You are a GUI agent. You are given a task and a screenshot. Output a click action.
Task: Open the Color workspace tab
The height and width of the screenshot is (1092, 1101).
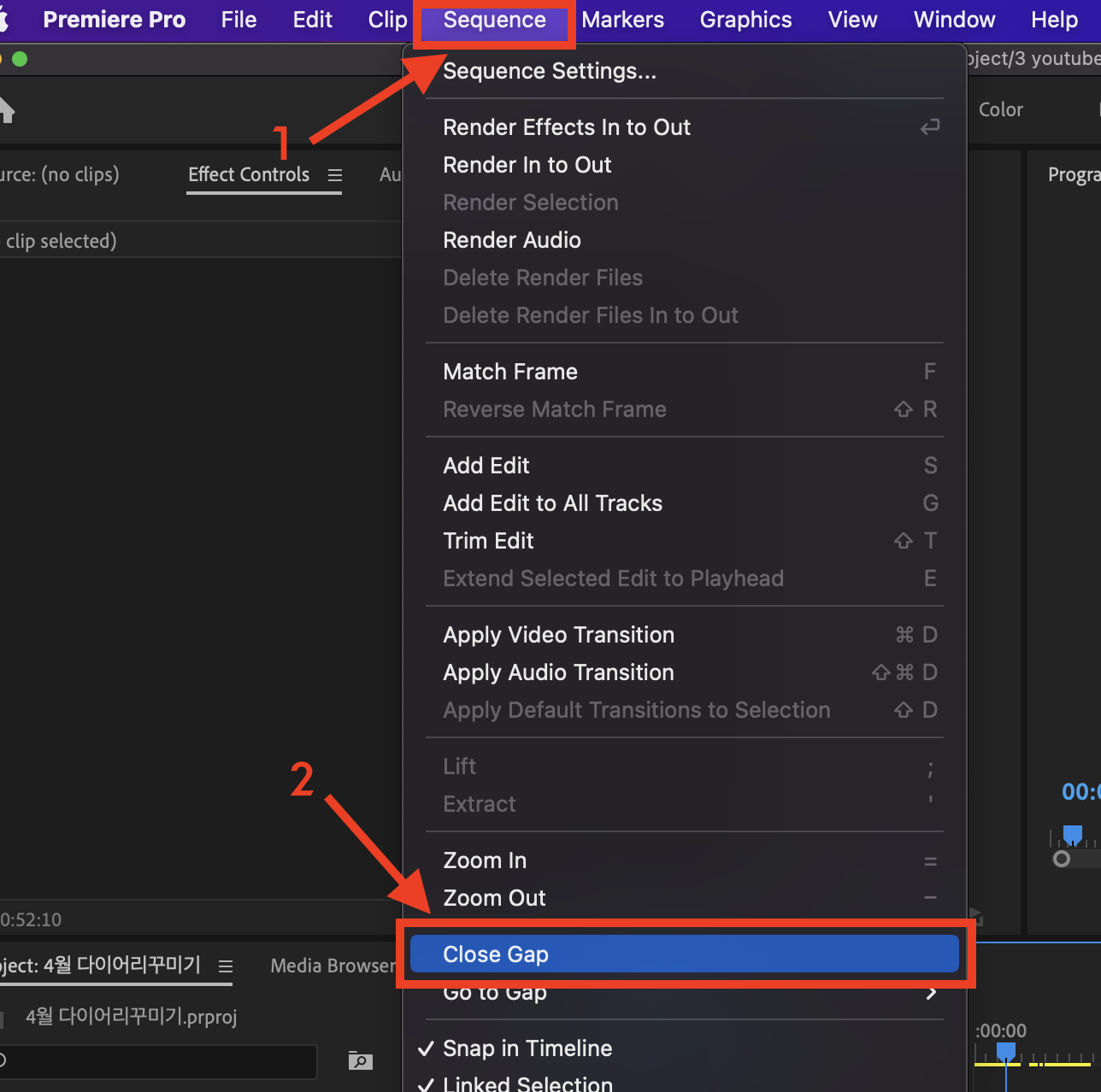(x=1000, y=109)
